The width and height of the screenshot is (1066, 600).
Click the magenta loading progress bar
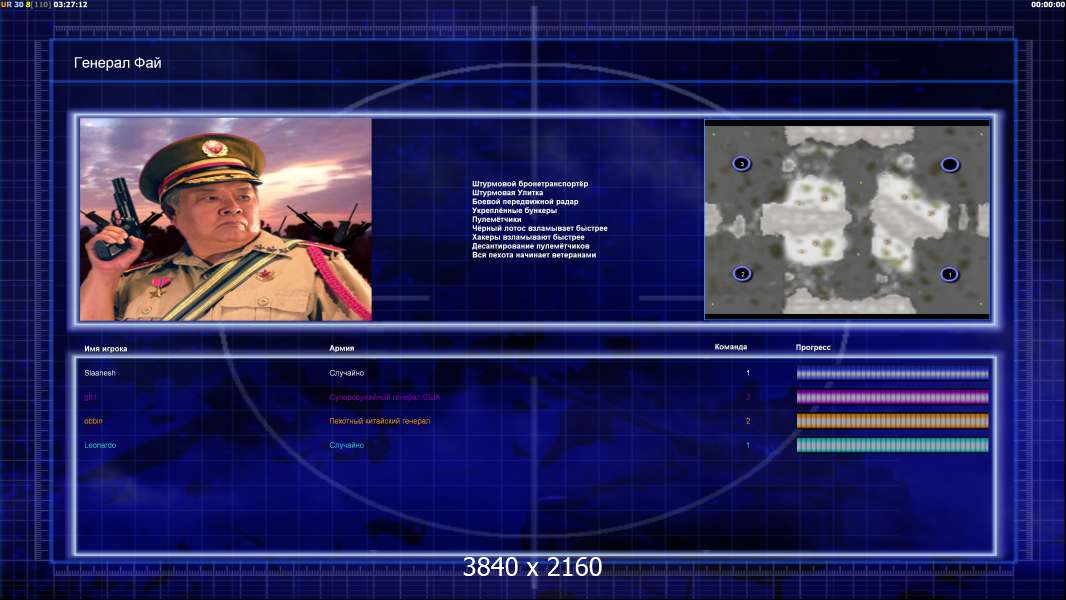(x=892, y=397)
